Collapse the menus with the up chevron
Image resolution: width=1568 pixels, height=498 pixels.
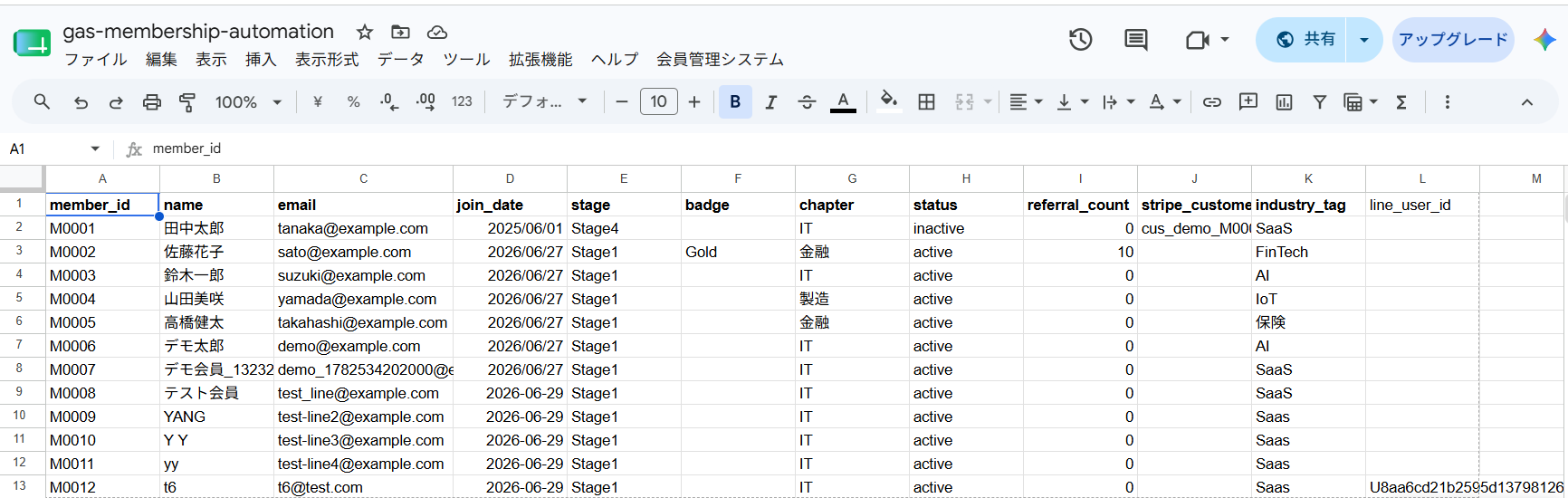coord(1527,102)
